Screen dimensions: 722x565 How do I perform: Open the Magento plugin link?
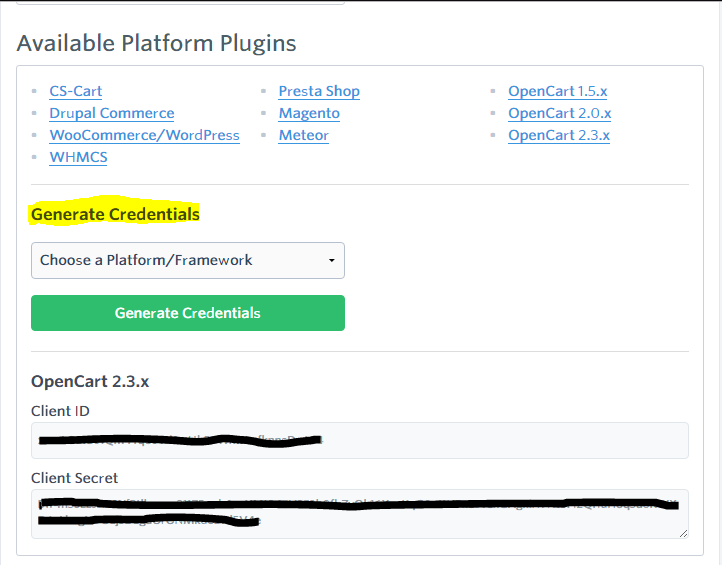pos(309,113)
